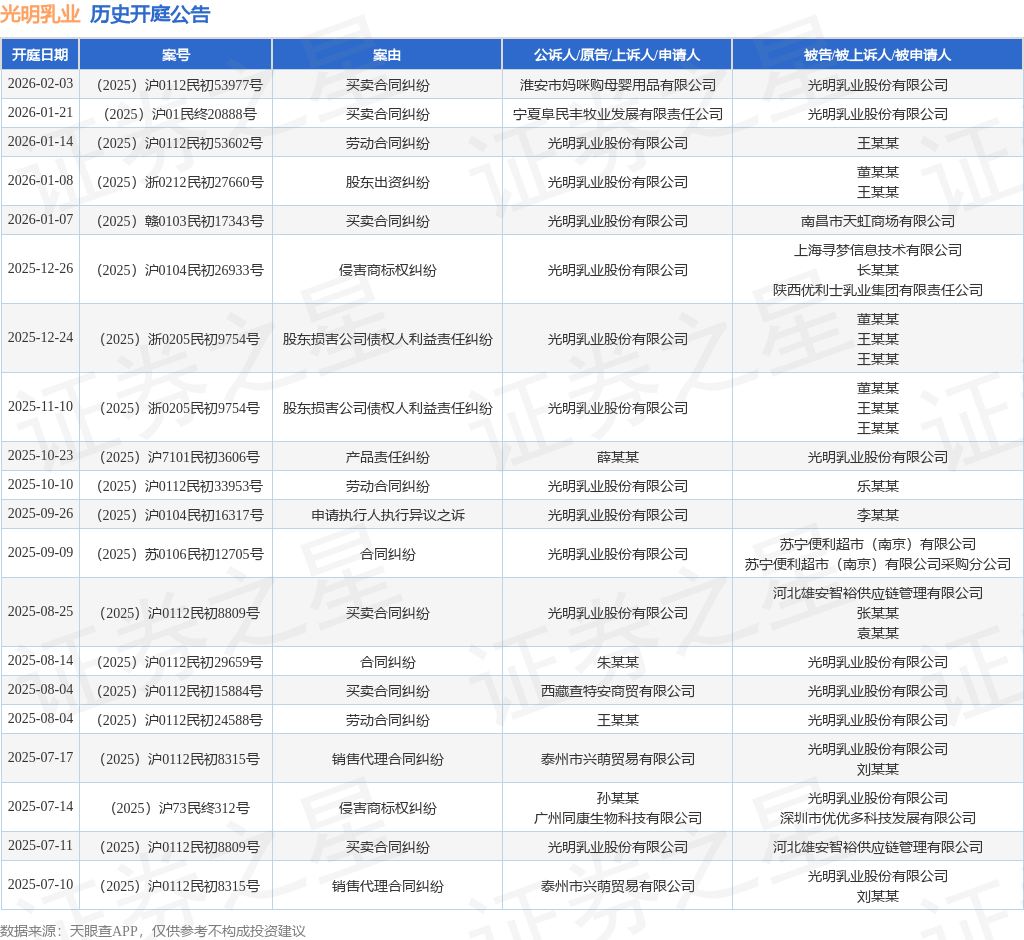Click the date 2025-12-24
Image resolution: width=1024 pixels, height=940 pixels.
click(x=40, y=338)
